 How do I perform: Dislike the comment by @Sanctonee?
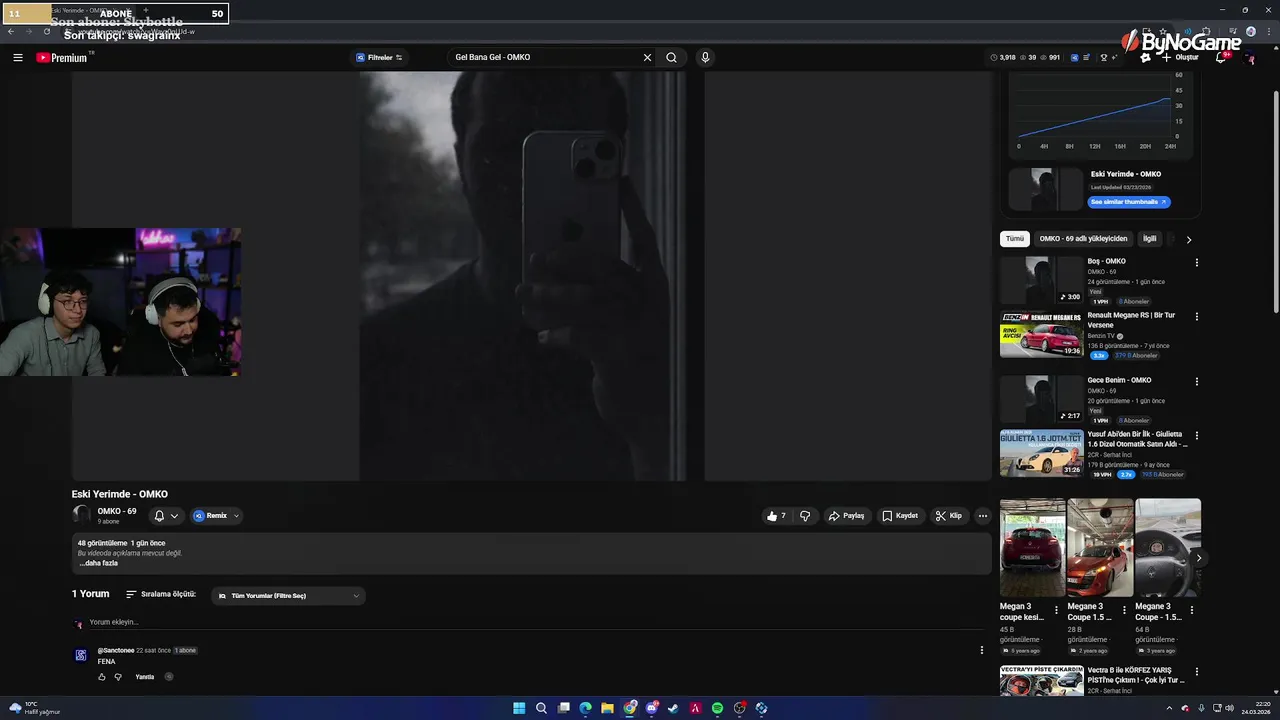[118, 677]
